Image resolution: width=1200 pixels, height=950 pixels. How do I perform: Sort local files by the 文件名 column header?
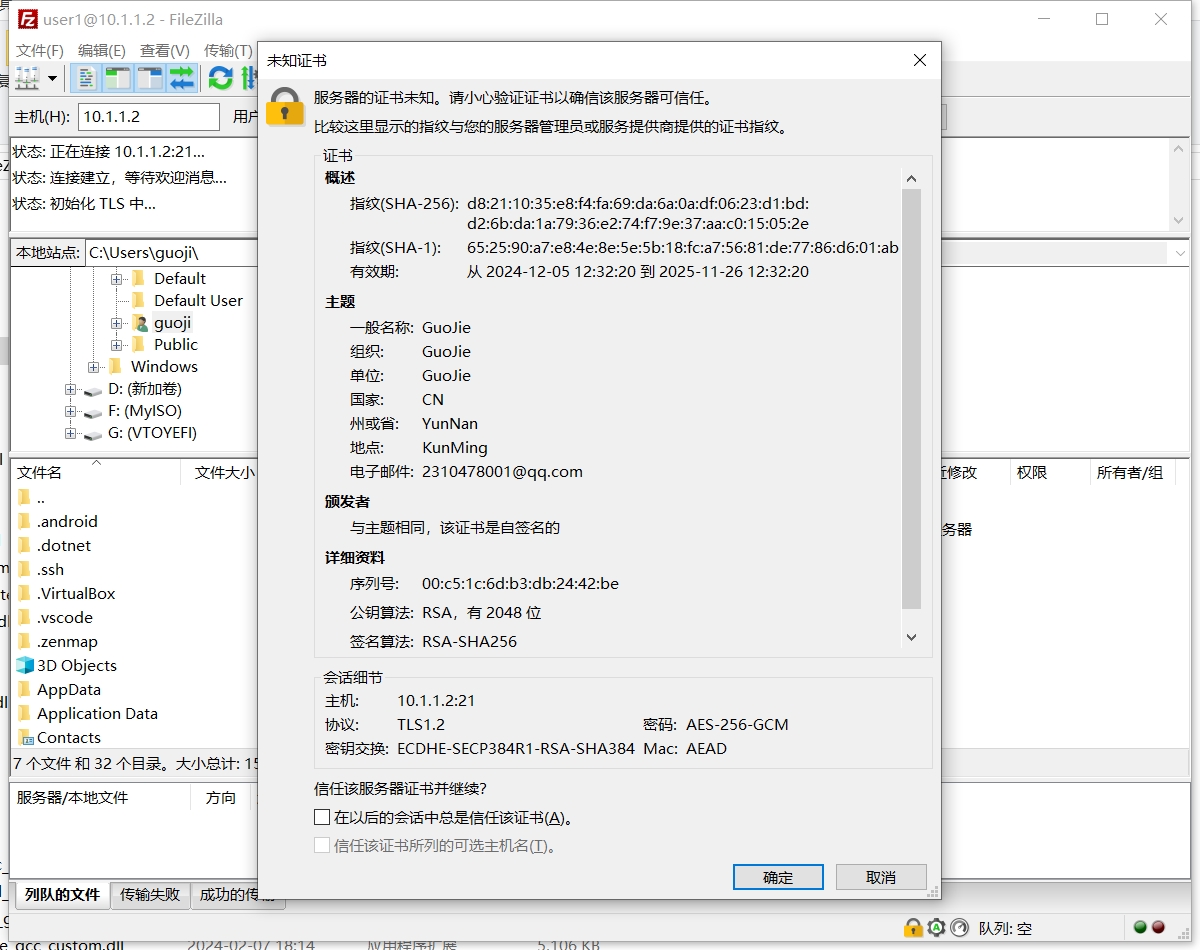coord(95,472)
